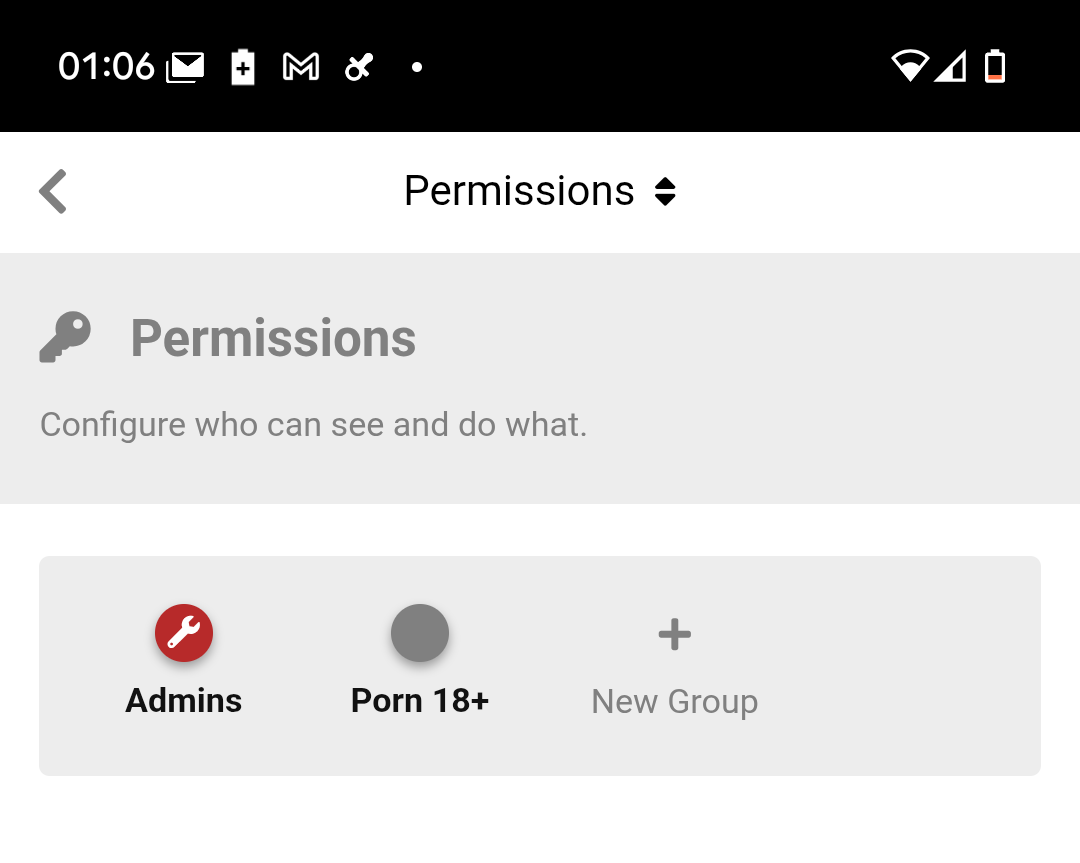Open the Admins group label
This screenshot has height=863, width=1080.
(x=183, y=700)
